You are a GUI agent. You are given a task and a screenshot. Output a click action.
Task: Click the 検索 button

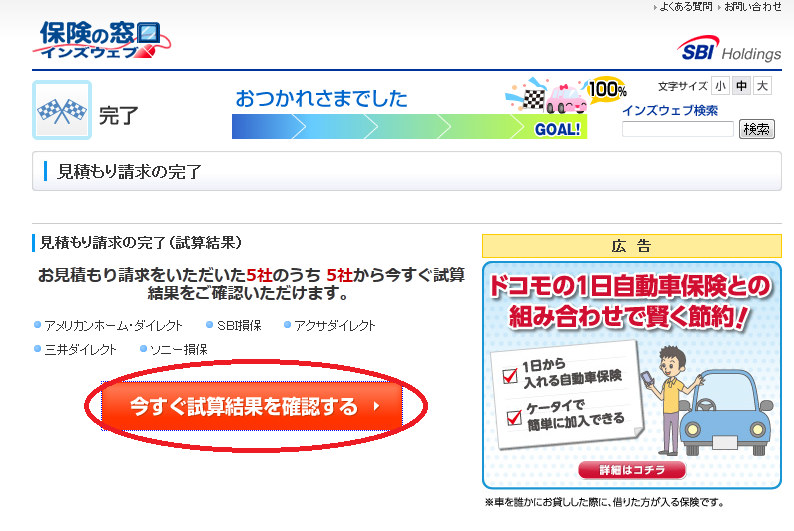pyautogui.click(x=757, y=129)
